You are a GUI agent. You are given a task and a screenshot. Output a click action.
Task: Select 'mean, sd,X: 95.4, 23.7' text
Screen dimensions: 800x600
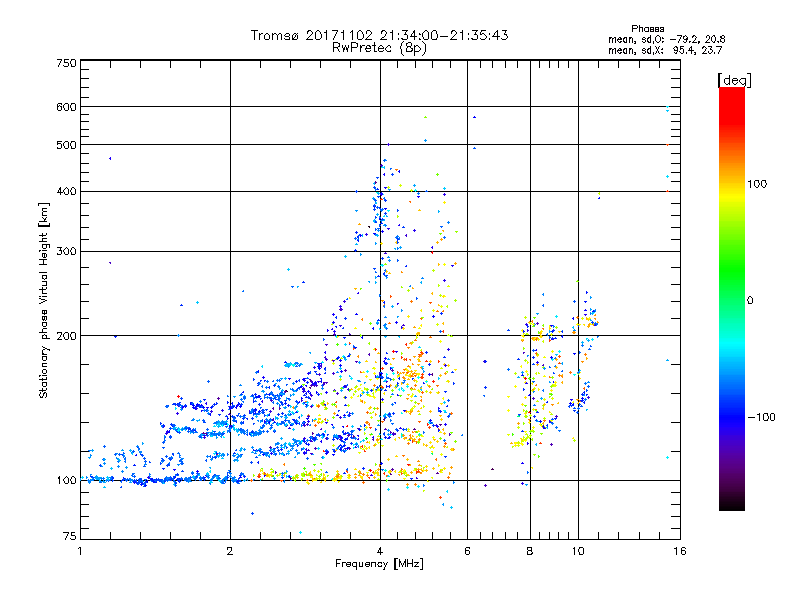tap(665, 50)
